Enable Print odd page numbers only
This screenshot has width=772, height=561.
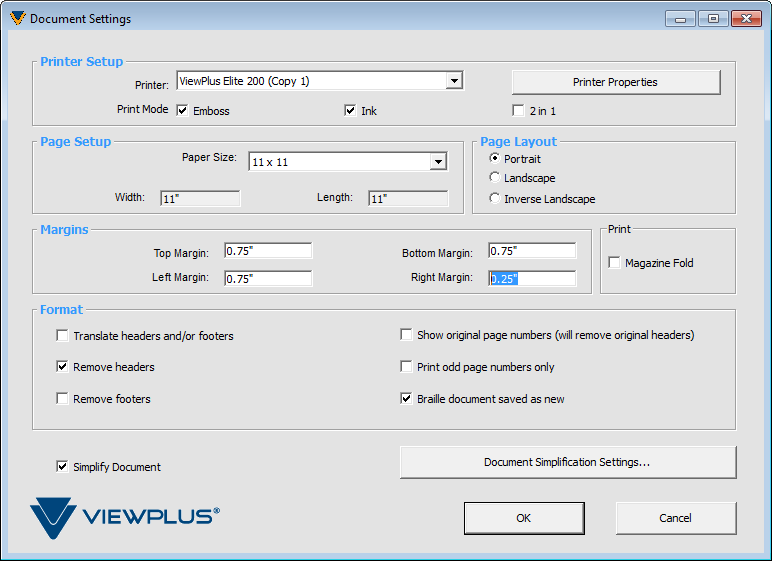tap(407, 367)
